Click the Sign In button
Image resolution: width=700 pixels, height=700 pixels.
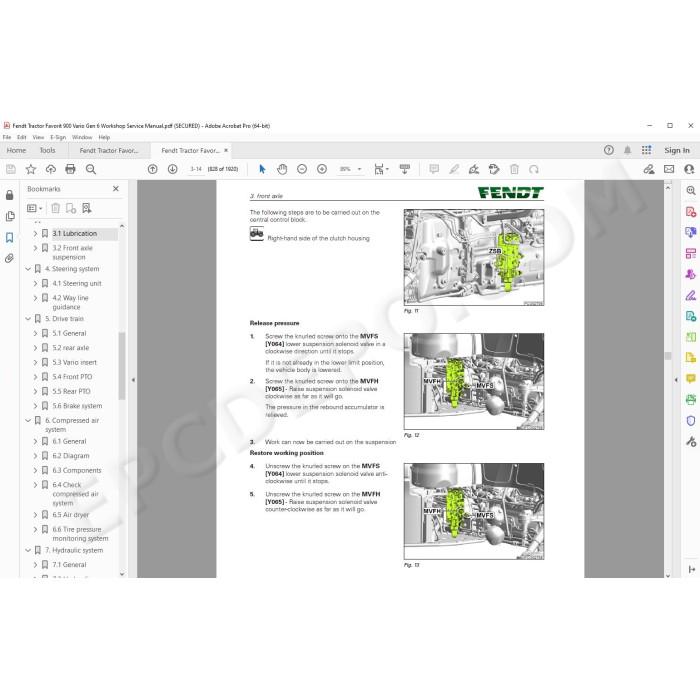point(677,150)
